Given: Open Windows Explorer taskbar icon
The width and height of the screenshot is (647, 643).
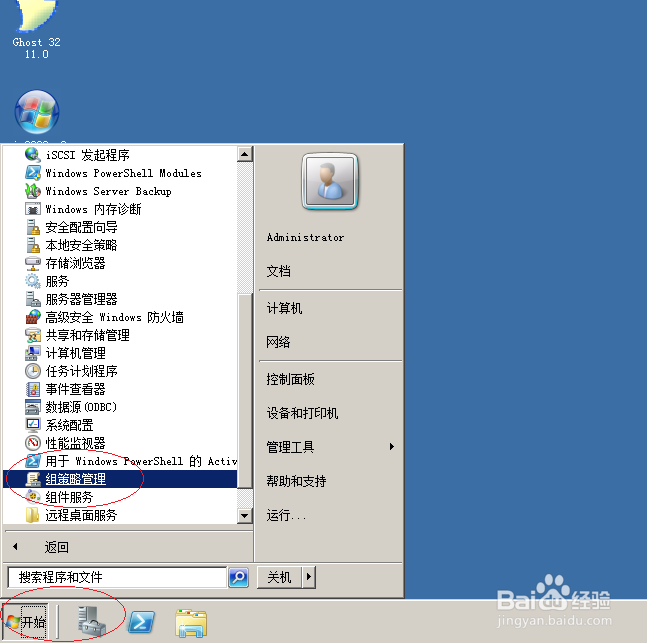Looking at the screenshot, I should (x=191, y=623).
